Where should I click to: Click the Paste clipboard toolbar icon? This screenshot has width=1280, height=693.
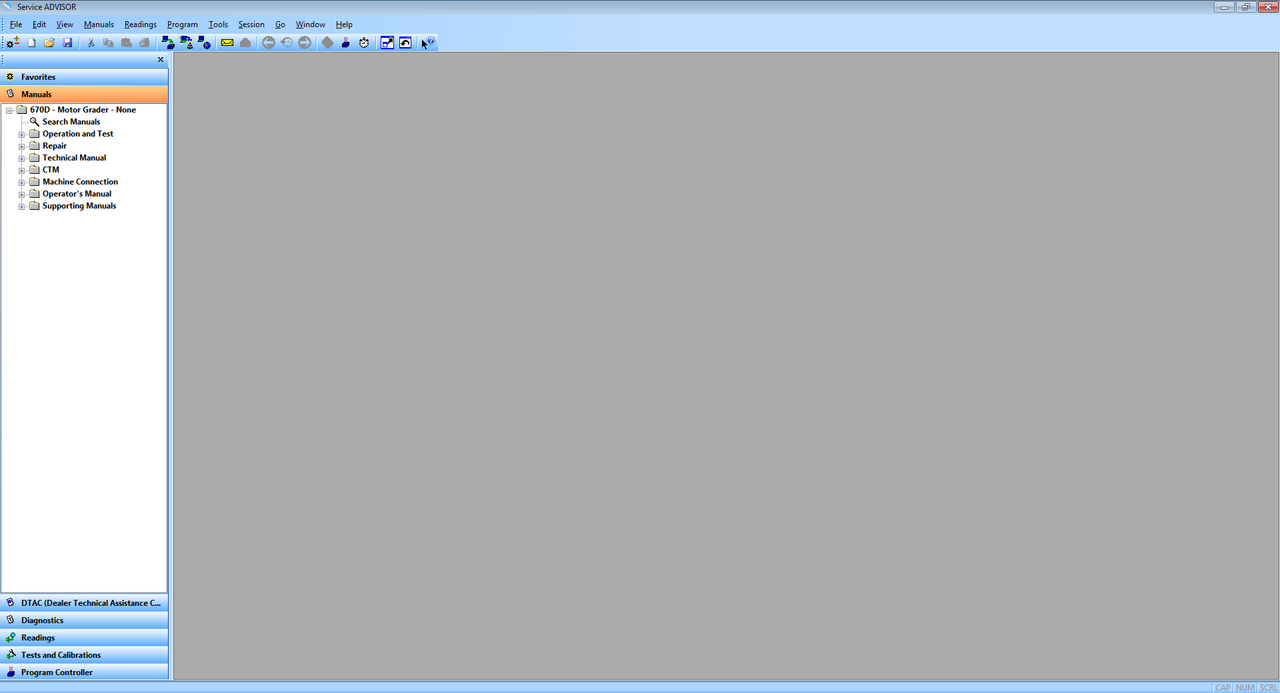[x=126, y=43]
